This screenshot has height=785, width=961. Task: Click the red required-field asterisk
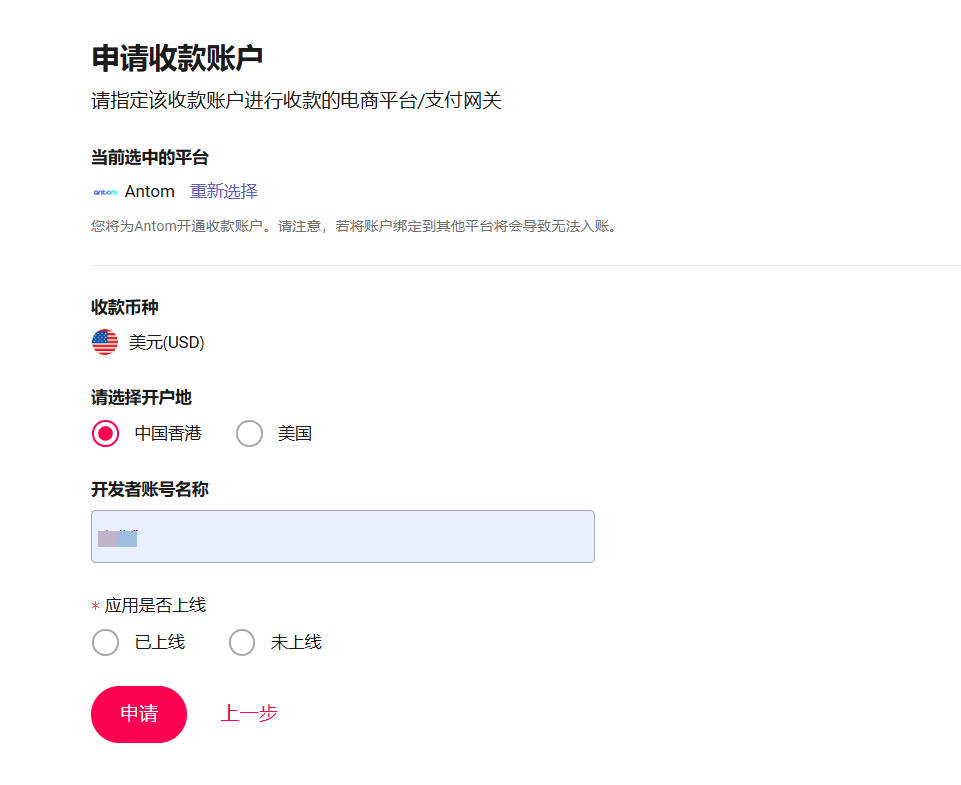click(x=95, y=607)
